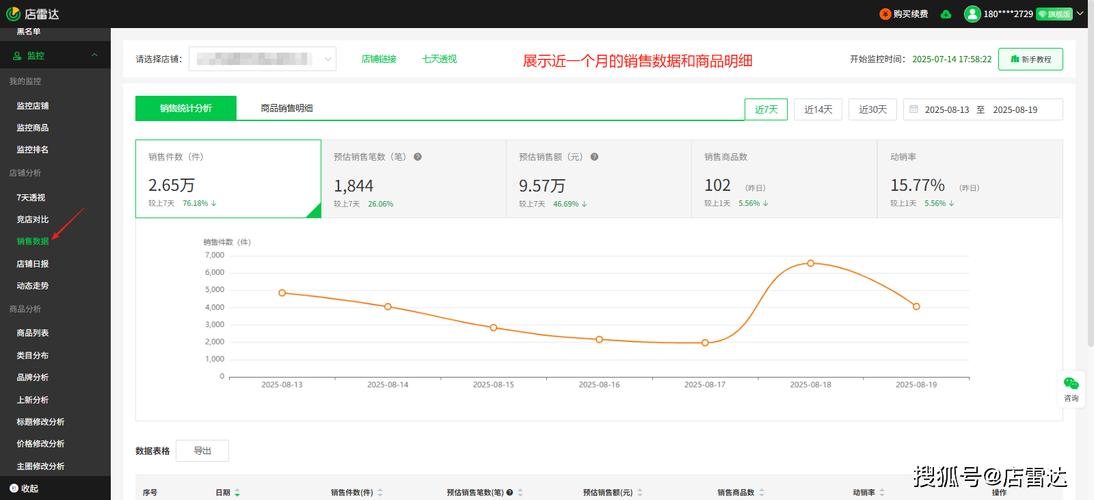Click the green cloud download icon
Image resolution: width=1094 pixels, height=500 pixels.
(x=946, y=14)
